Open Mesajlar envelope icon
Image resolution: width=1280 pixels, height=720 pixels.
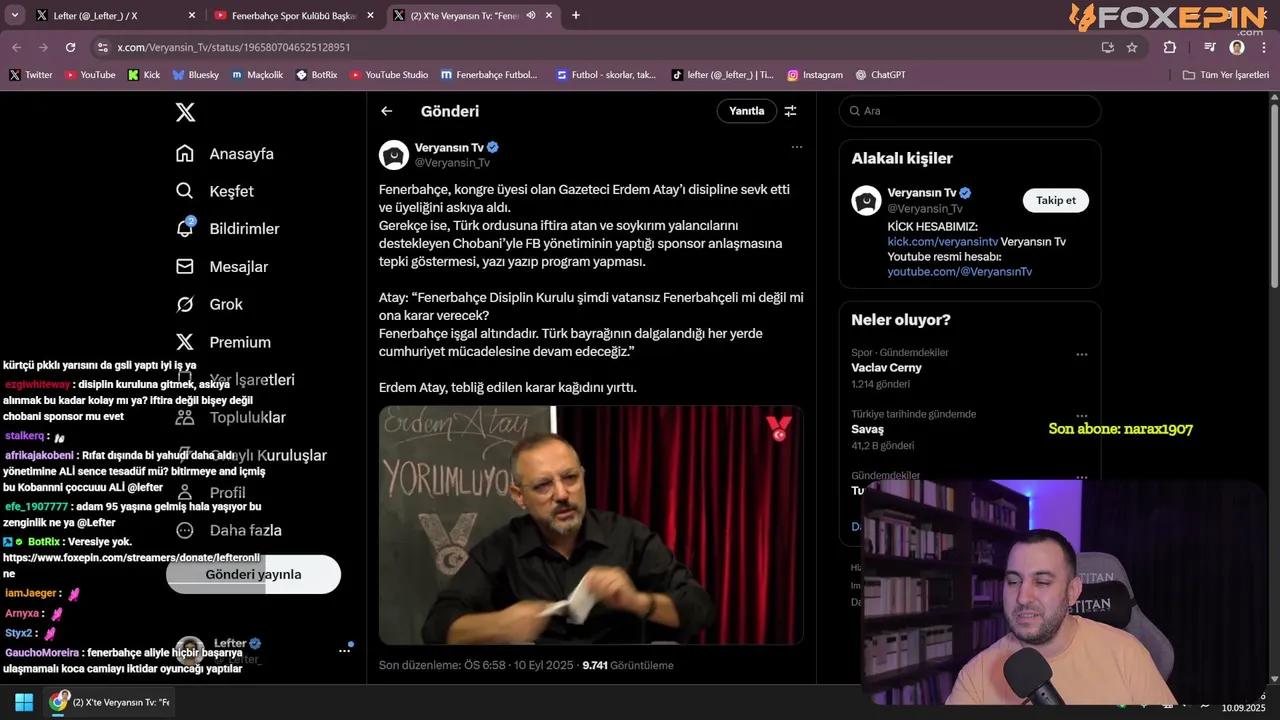[x=185, y=267]
